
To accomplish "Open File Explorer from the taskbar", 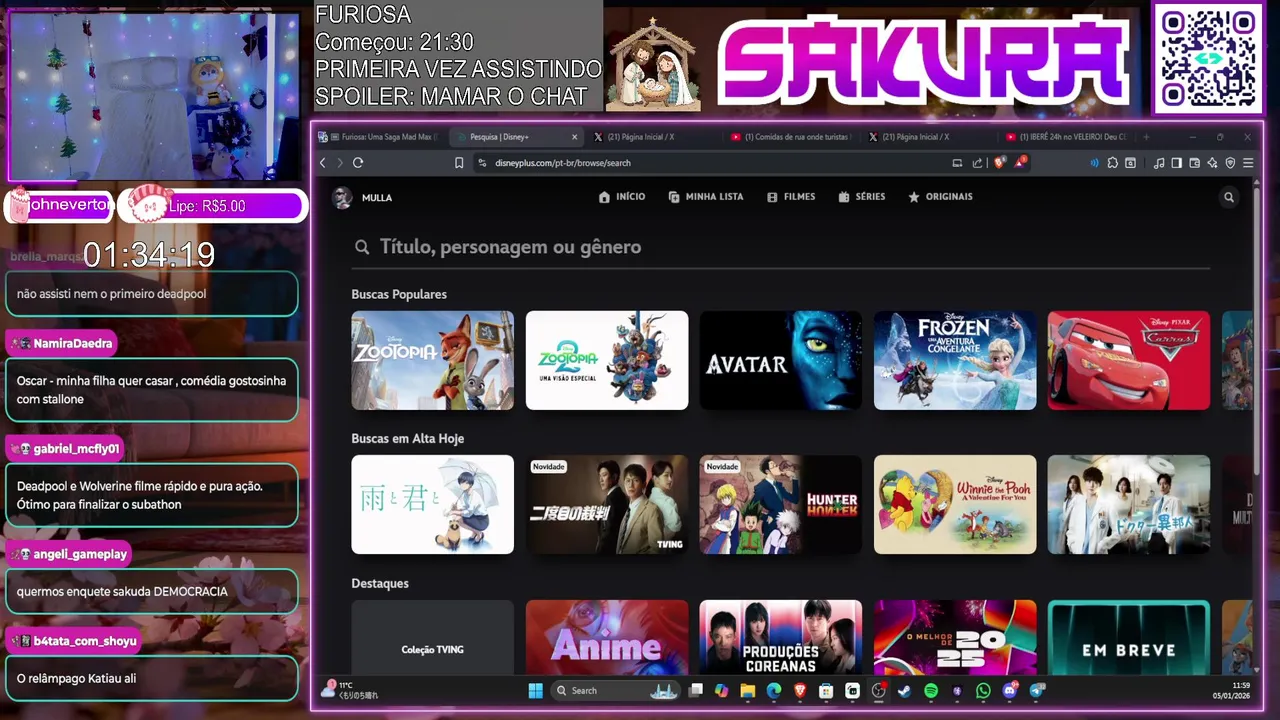I will pos(747,690).
